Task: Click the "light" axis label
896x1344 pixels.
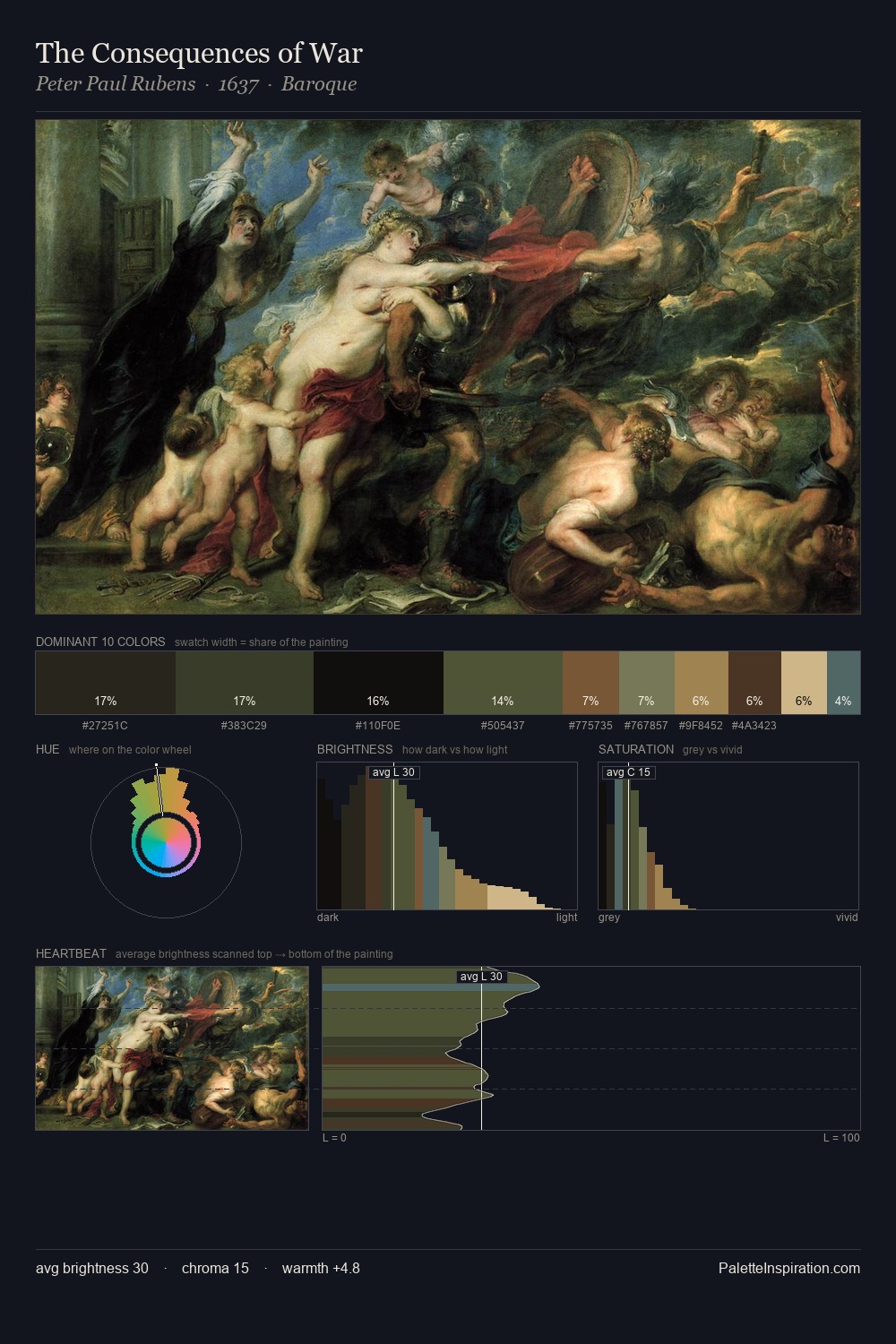Action: (566, 918)
